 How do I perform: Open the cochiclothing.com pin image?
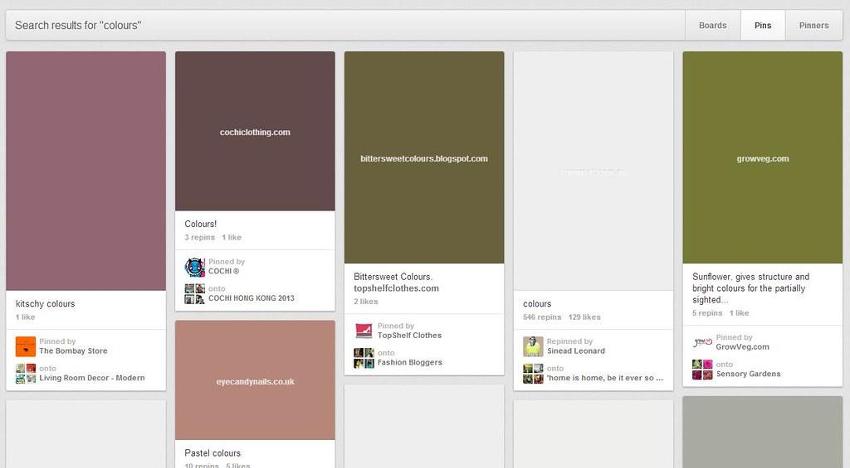(x=255, y=131)
